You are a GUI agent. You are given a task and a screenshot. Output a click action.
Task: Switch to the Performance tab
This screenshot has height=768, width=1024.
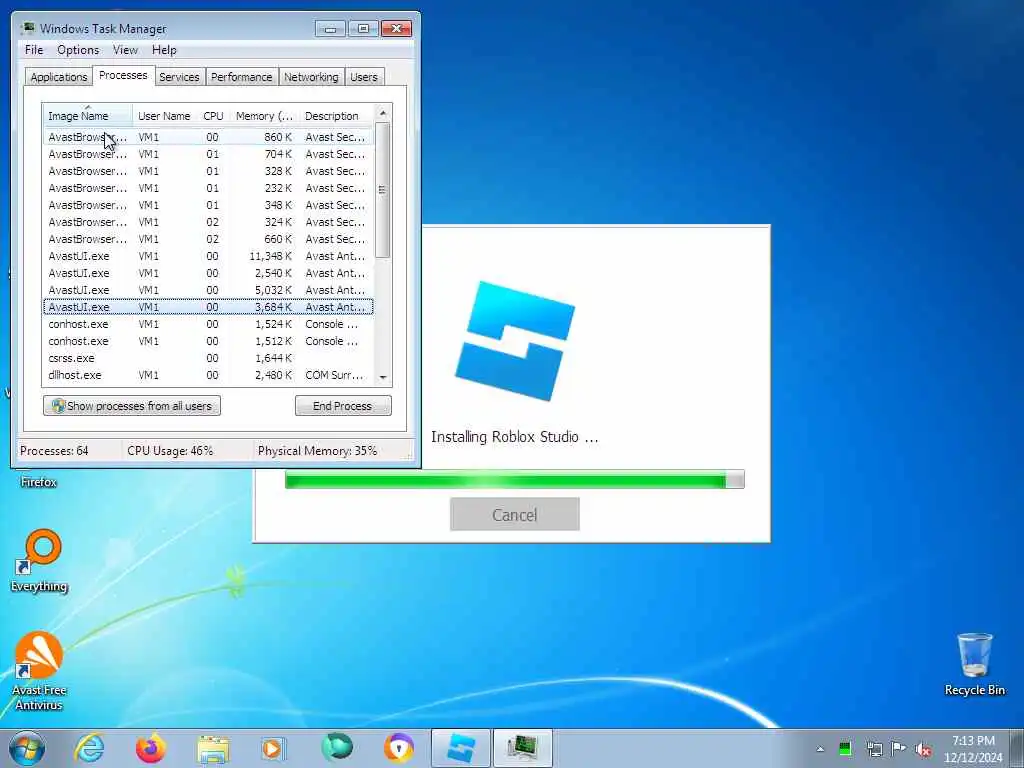point(242,77)
